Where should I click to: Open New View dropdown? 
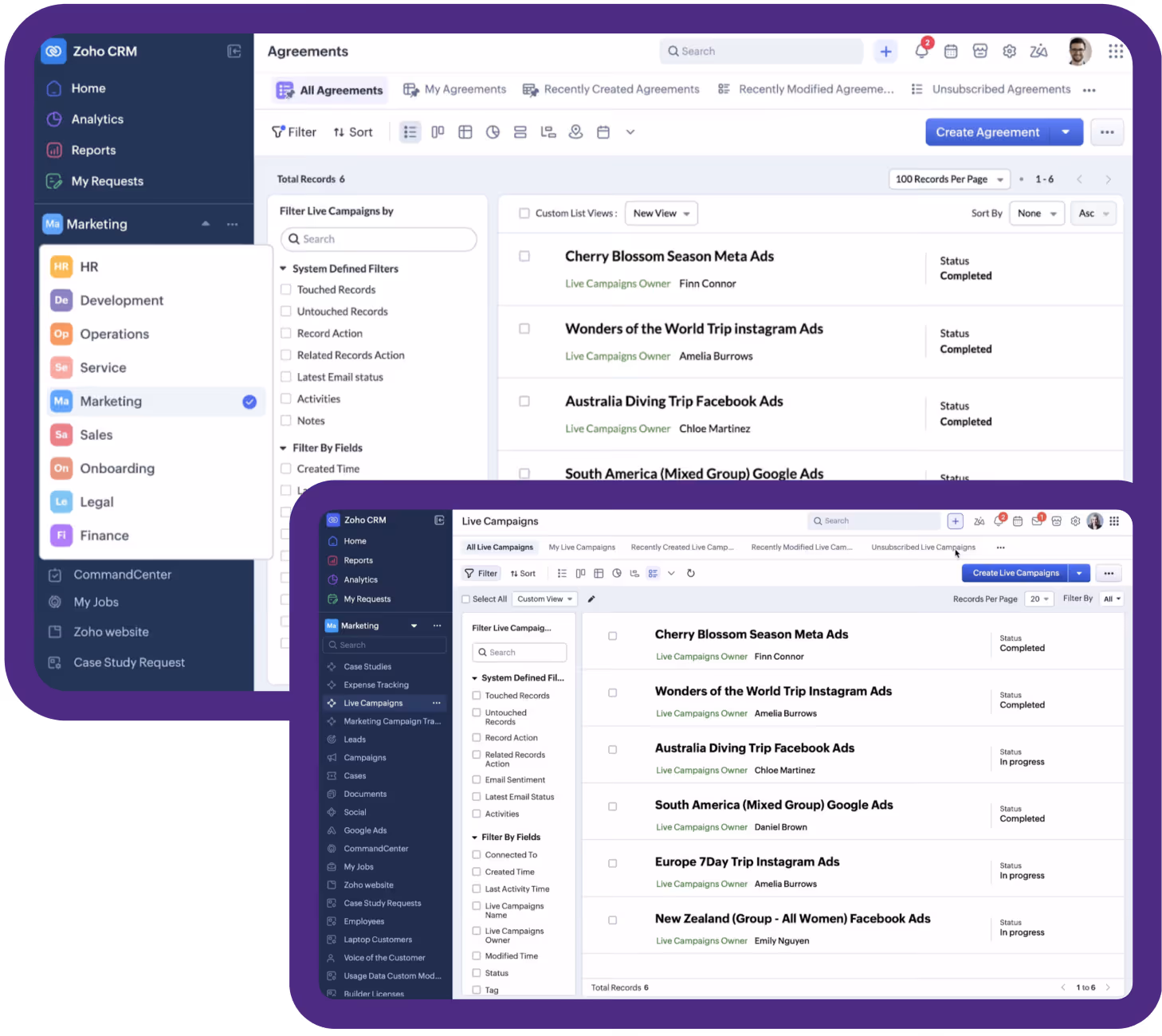point(661,214)
